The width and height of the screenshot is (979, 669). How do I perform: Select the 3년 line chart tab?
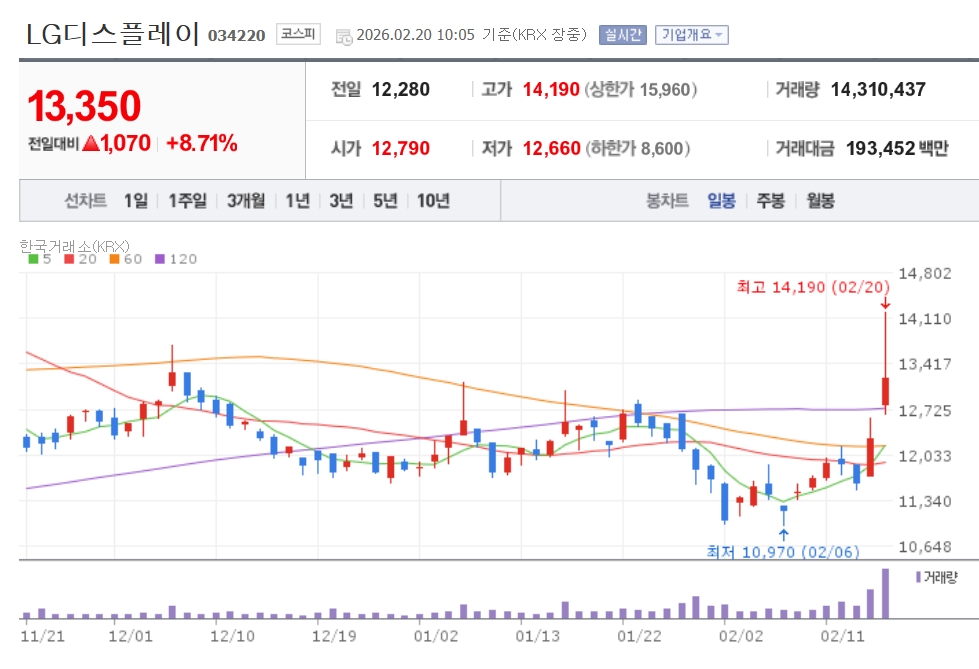[x=341, y=201]
